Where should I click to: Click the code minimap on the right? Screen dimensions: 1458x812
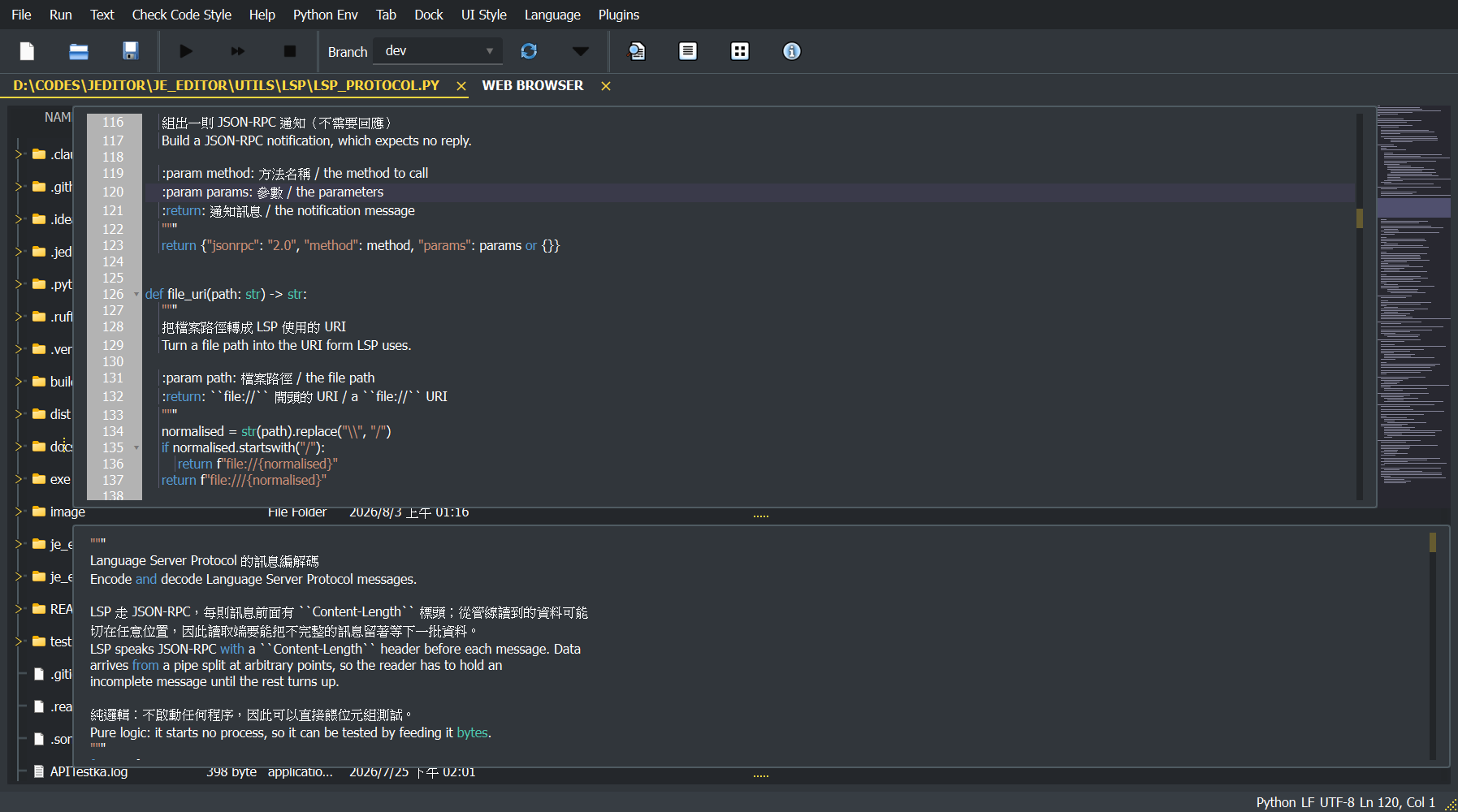(x=1414, y=306)
